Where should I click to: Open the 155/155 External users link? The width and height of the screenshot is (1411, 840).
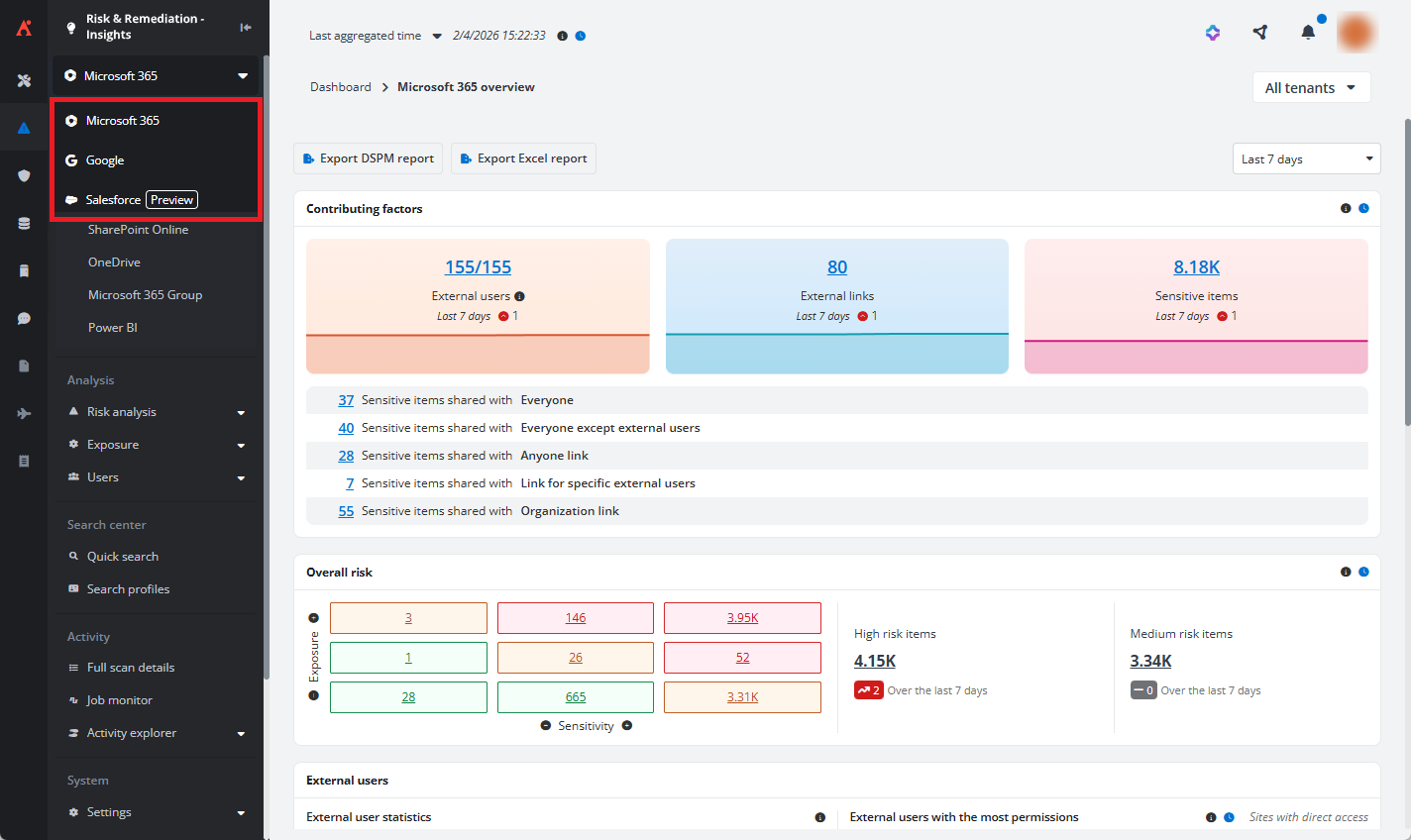(478, 267)
